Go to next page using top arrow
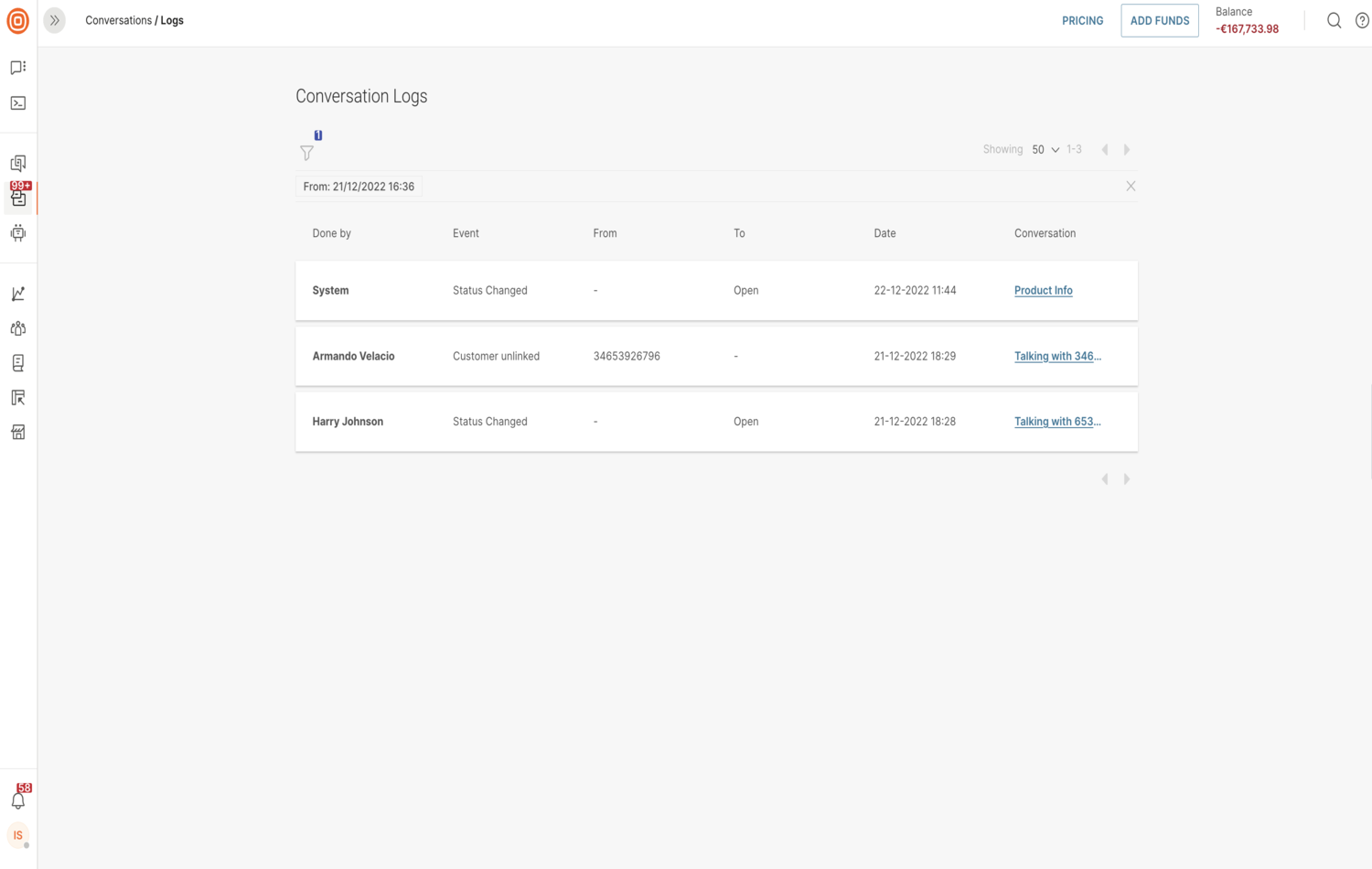Screen dimensions: 1372x869 coord(1127,150)
